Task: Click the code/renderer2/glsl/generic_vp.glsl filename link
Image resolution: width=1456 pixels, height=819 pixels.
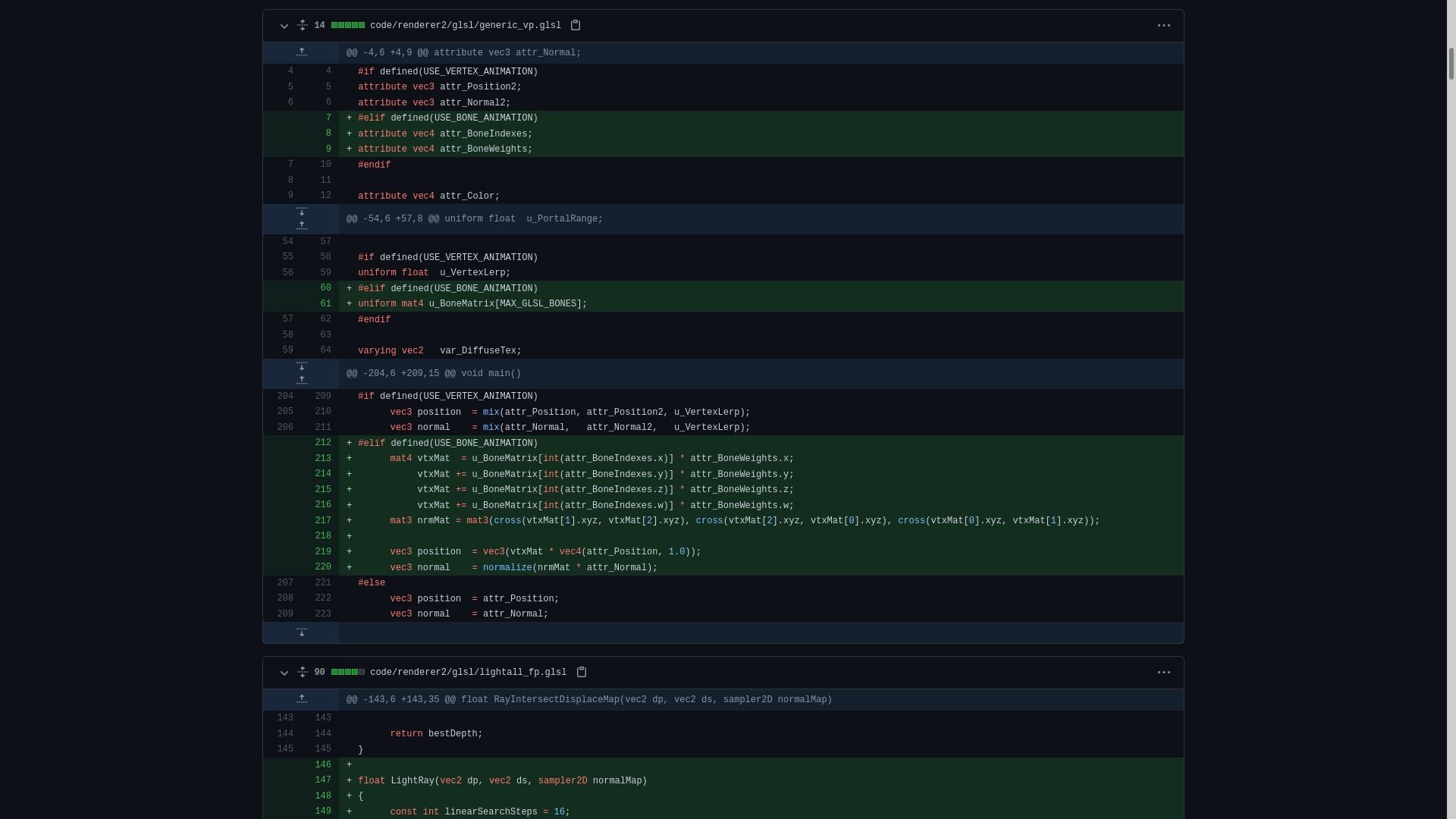Action: coord(465,26)
